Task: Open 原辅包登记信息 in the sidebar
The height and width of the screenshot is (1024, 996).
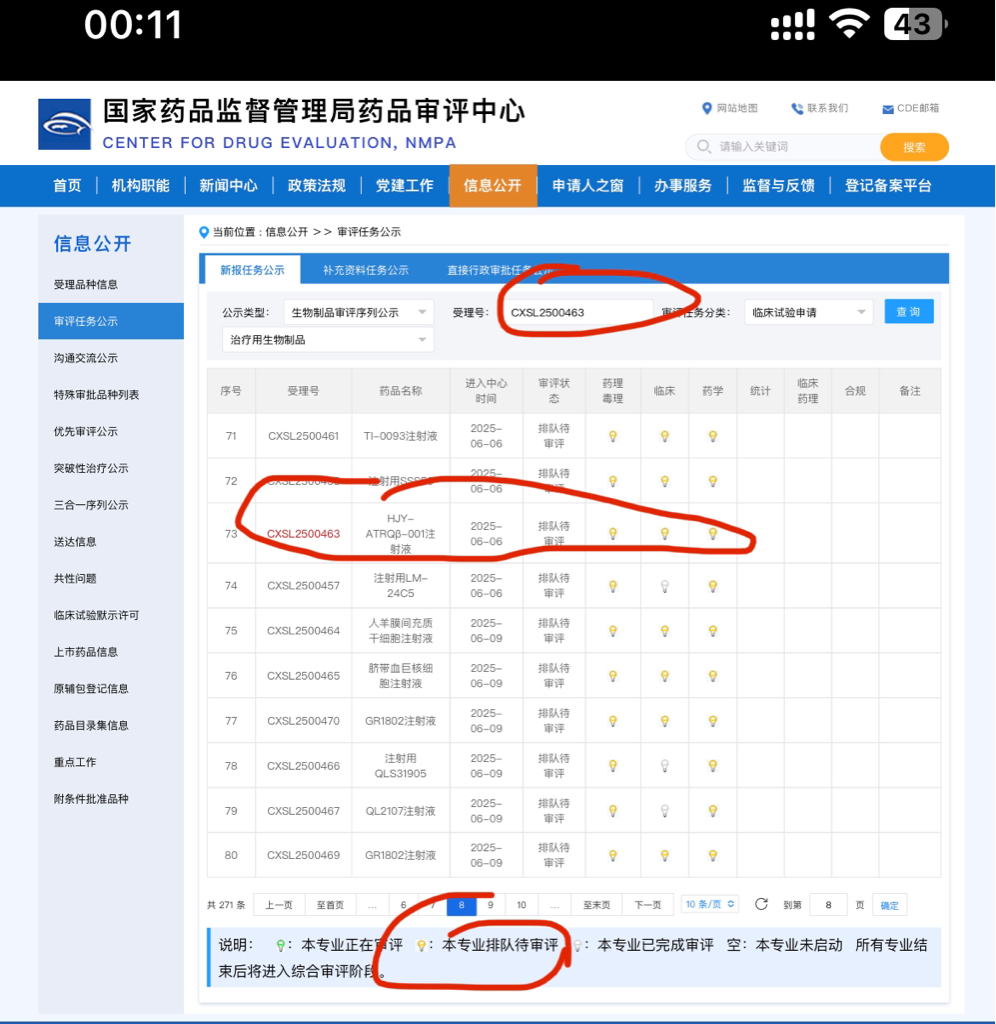Action: [91, 689]
